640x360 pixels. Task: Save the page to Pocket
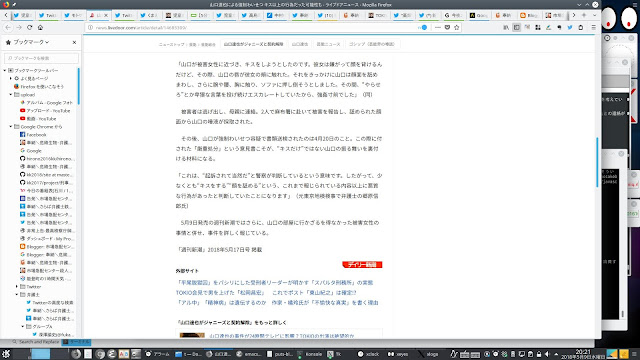click(x=447, y=27)
